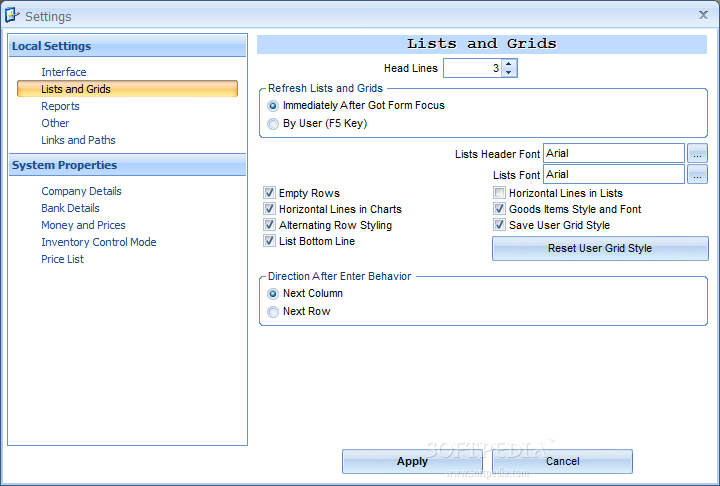Click the Lists Header Font text field
This screenshot has width=720, height=486.
click(614, 153)
